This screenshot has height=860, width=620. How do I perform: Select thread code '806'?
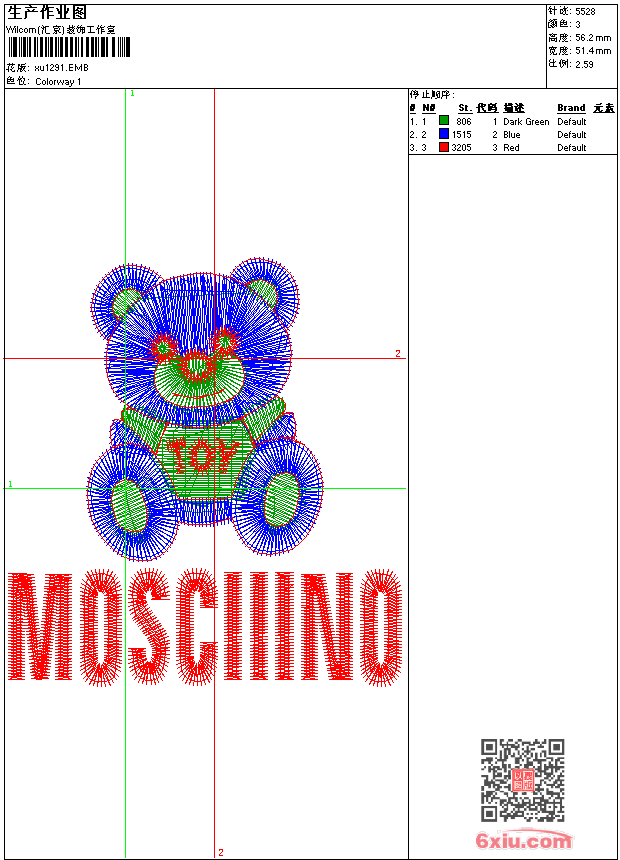coord(464,122)
